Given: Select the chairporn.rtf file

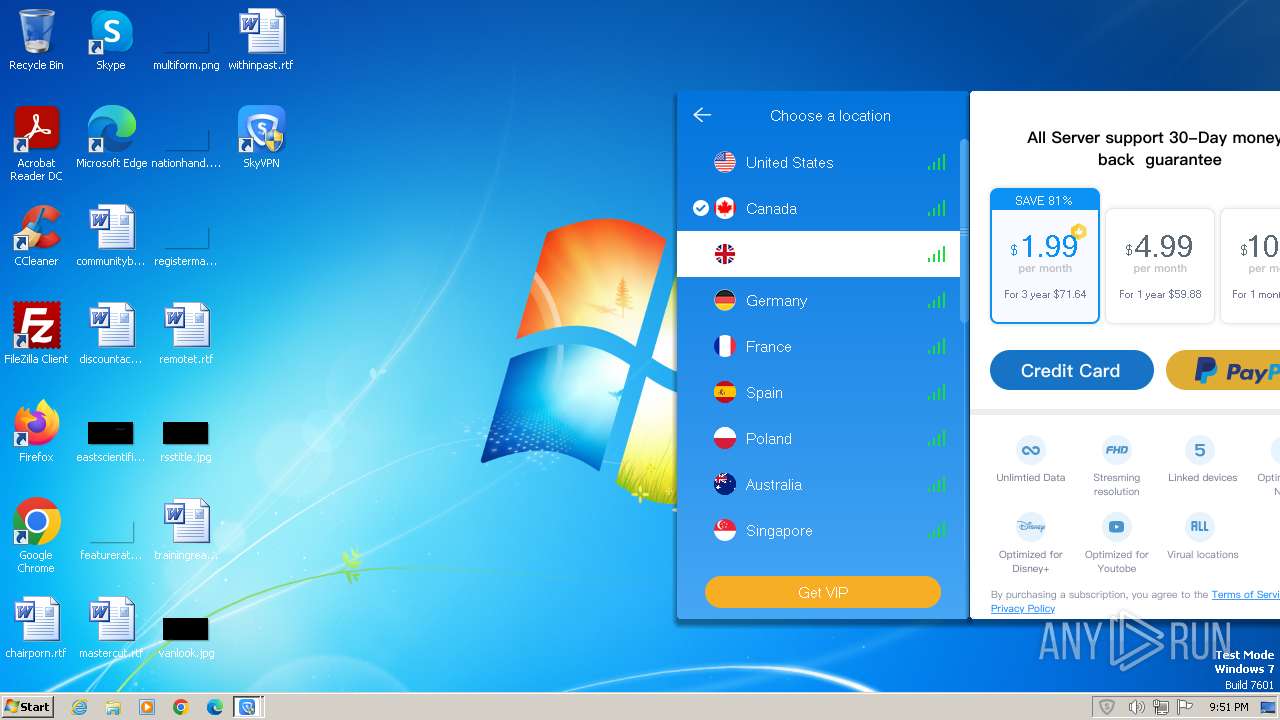Looking at the screenshot, I should [x=36, y=628].
